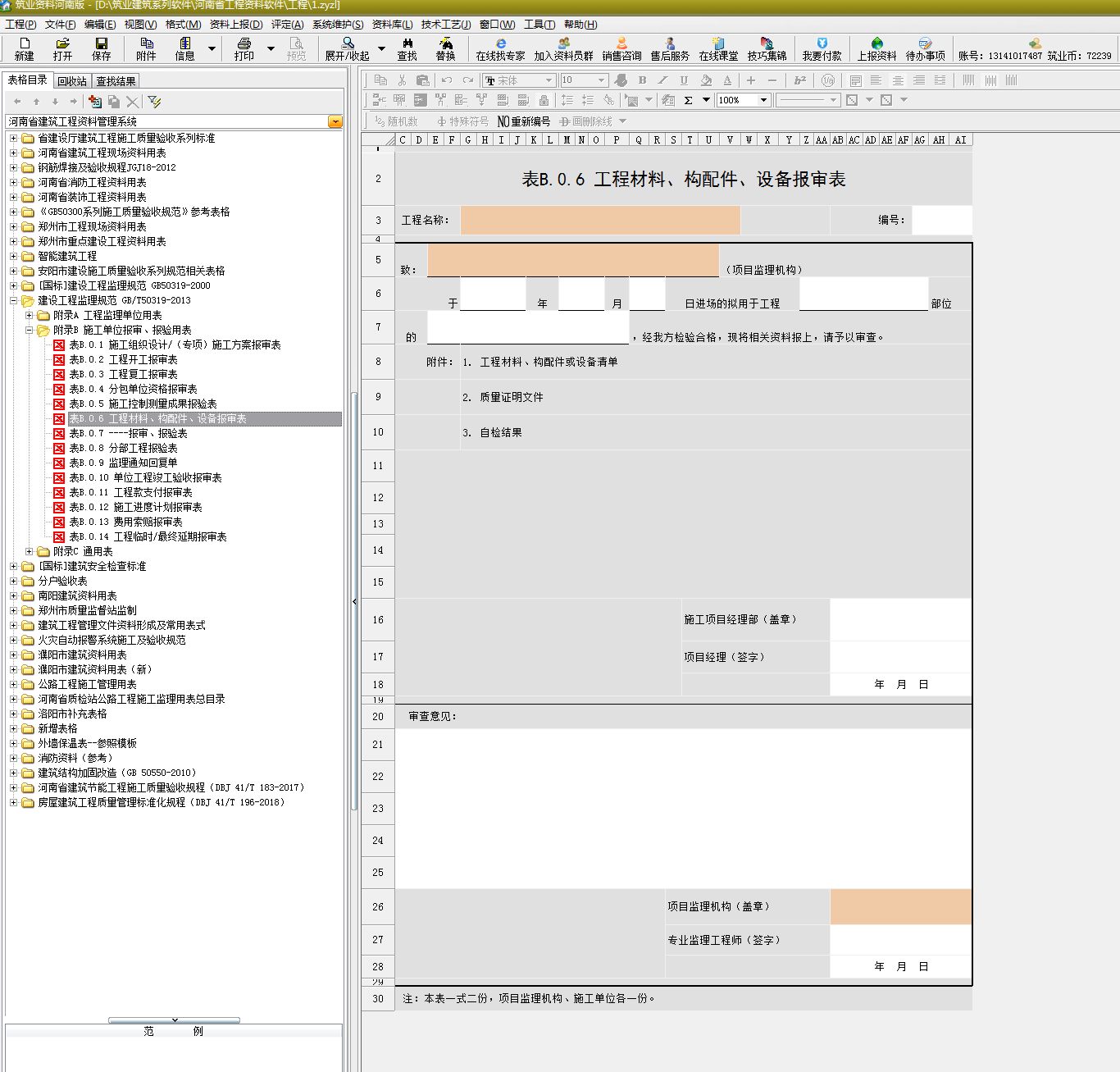This screenshot has width=1120, height=1072.
Task: Expand 附录A 工程监理单位用表 node
Action: pos(29,315)
